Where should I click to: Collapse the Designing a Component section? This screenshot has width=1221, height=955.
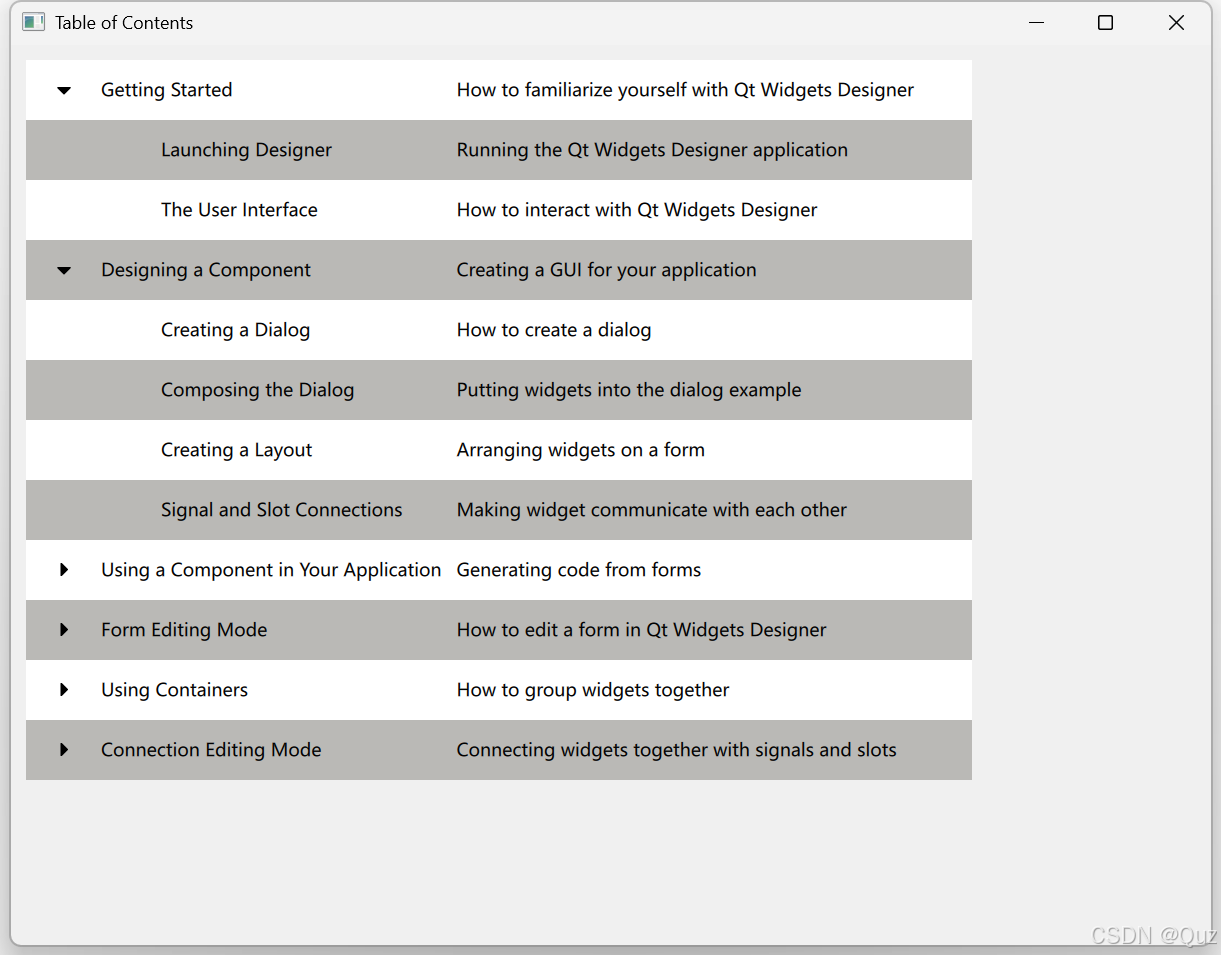(63, 270)
